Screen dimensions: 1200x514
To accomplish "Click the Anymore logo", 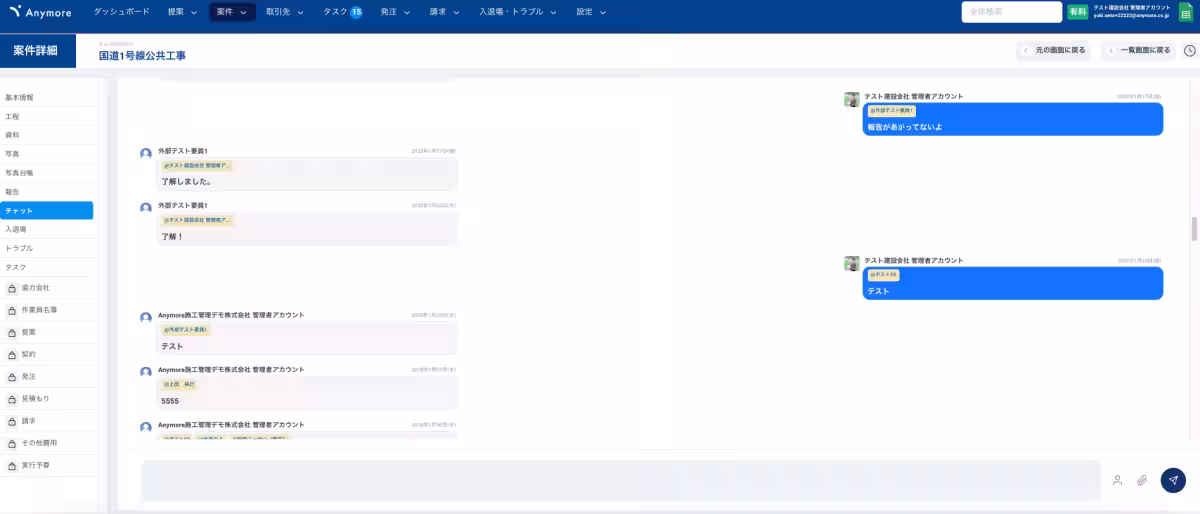I will [41, 12].
